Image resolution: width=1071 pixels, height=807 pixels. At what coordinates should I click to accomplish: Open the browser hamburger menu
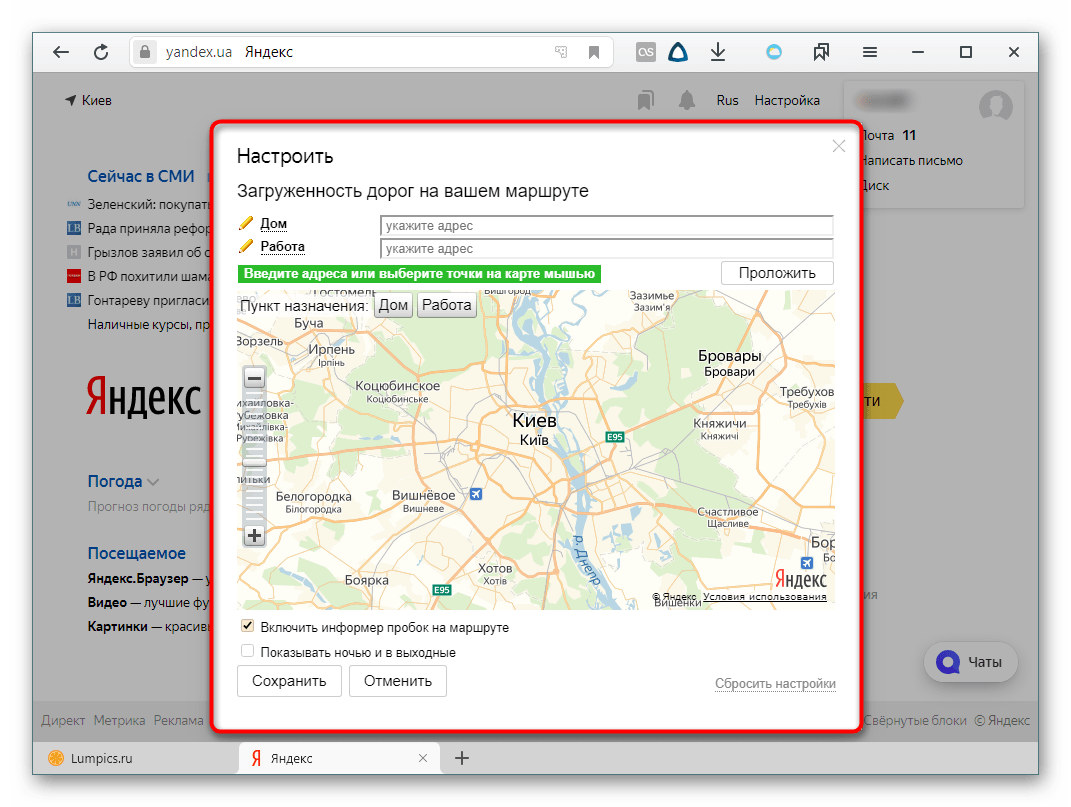tap(870, 53)
